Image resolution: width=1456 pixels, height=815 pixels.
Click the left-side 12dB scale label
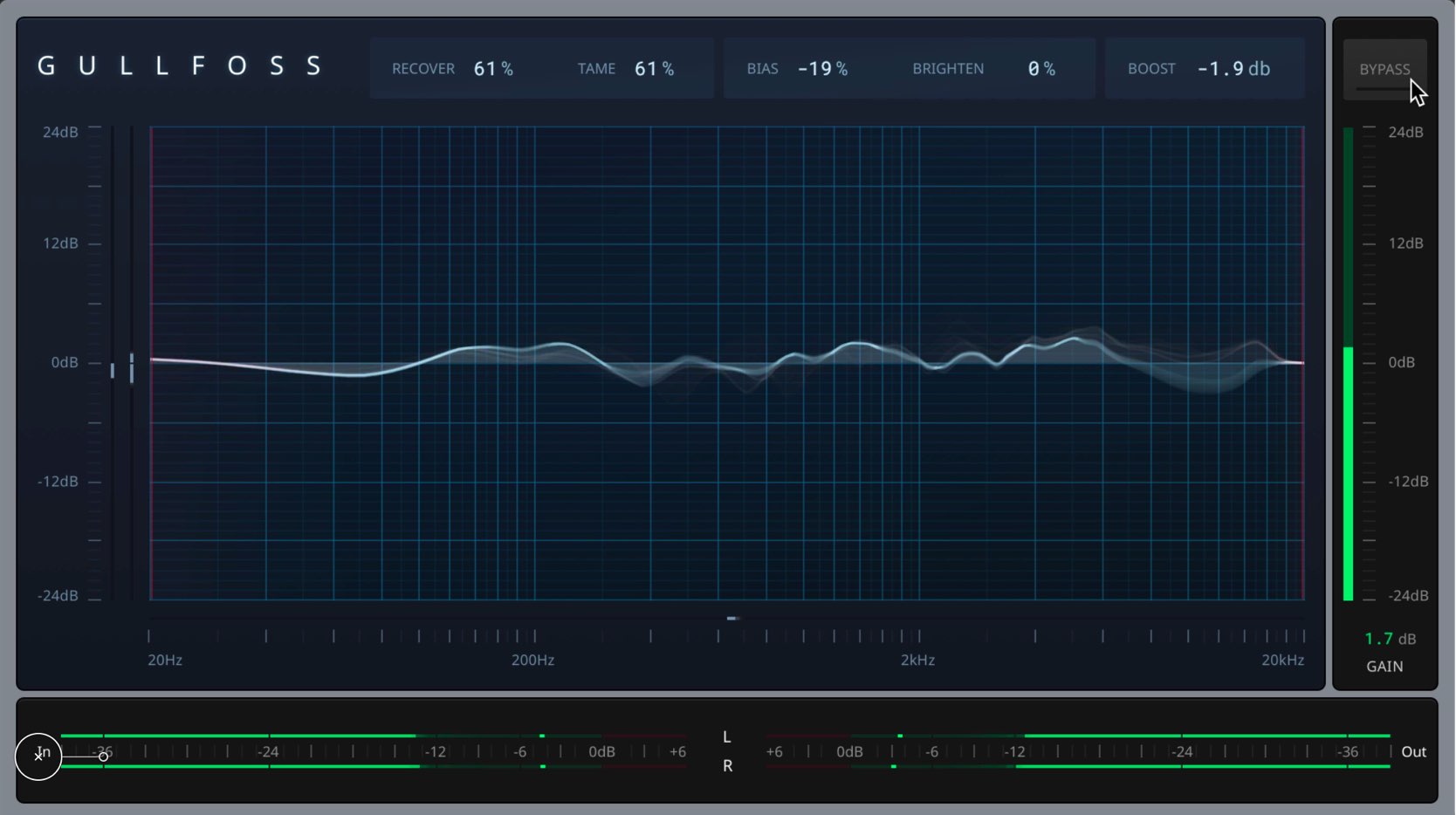tap(60, 243)
